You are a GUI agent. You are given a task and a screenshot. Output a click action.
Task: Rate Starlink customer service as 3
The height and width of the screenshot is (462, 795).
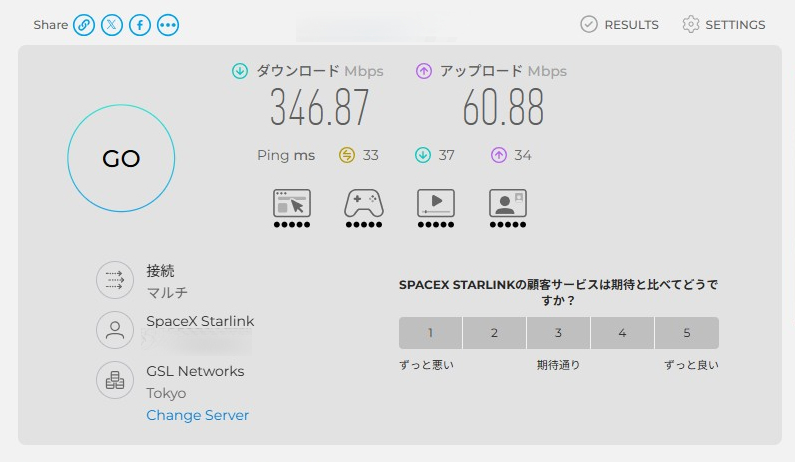pos(558,333)
